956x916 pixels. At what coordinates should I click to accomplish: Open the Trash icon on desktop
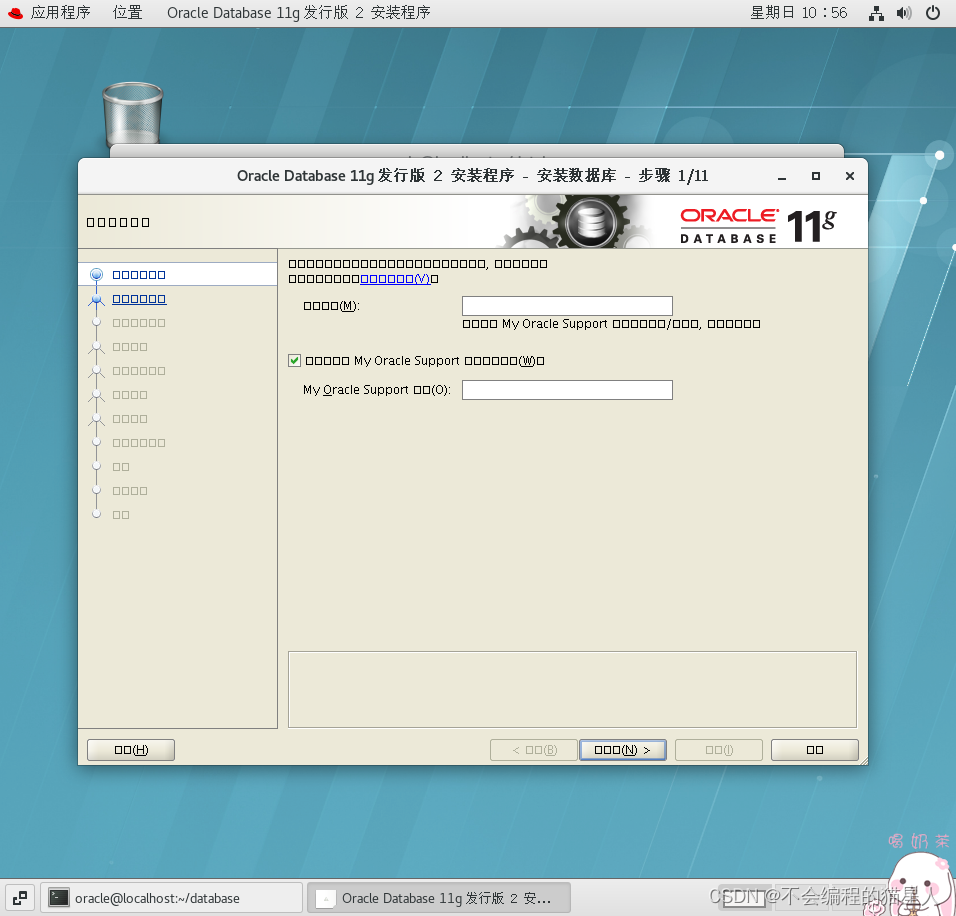pos(133,113)
